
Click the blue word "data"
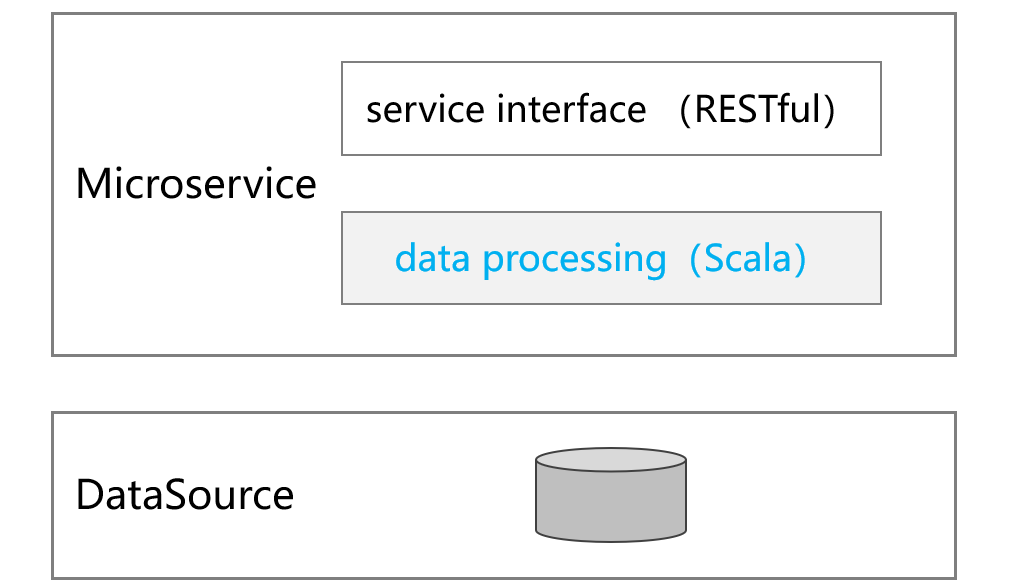tap(433, 259)
